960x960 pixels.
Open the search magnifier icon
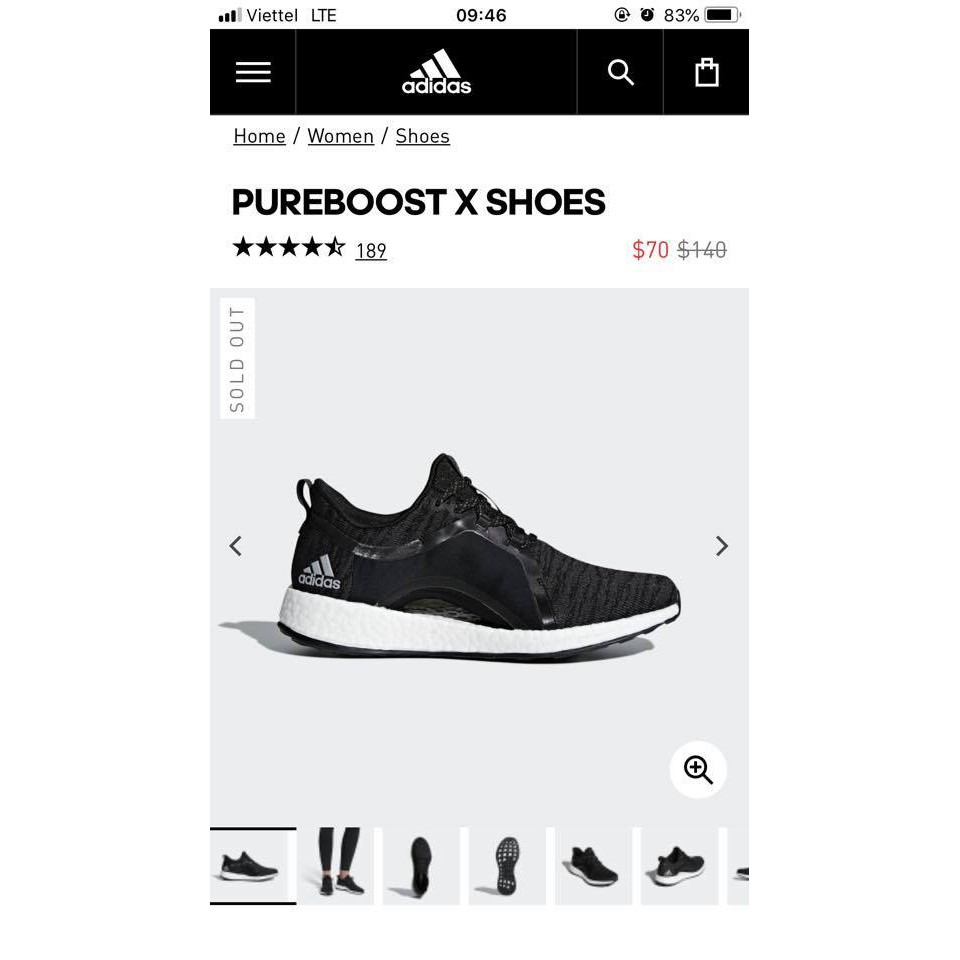(620, 72)
